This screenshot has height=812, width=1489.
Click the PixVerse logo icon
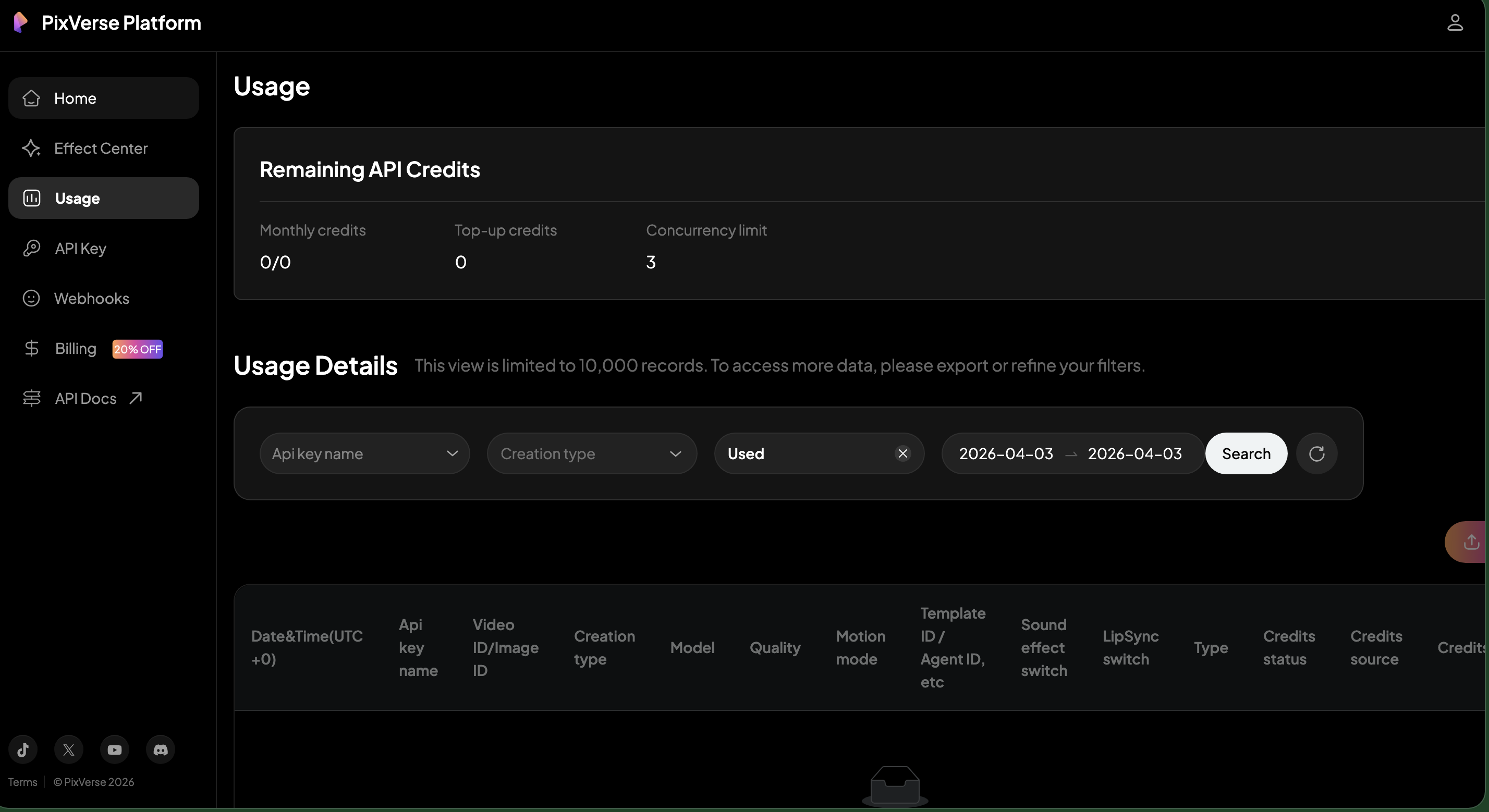(x=20, y=22)
